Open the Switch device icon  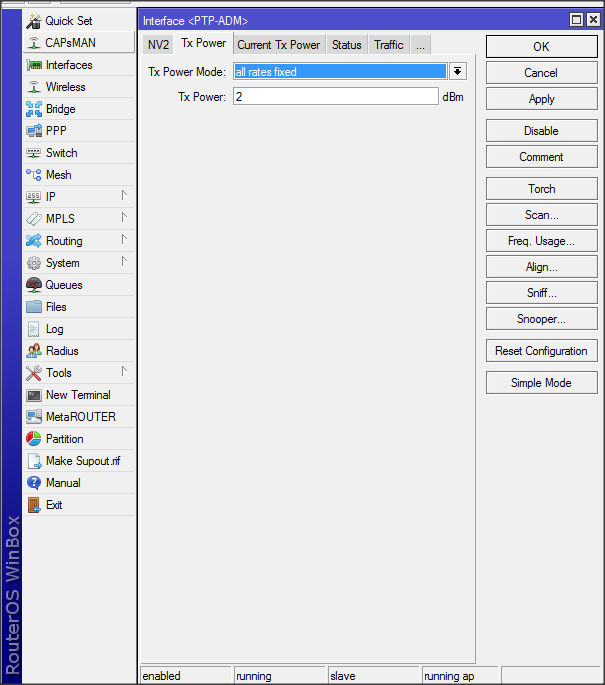(34, 153)
